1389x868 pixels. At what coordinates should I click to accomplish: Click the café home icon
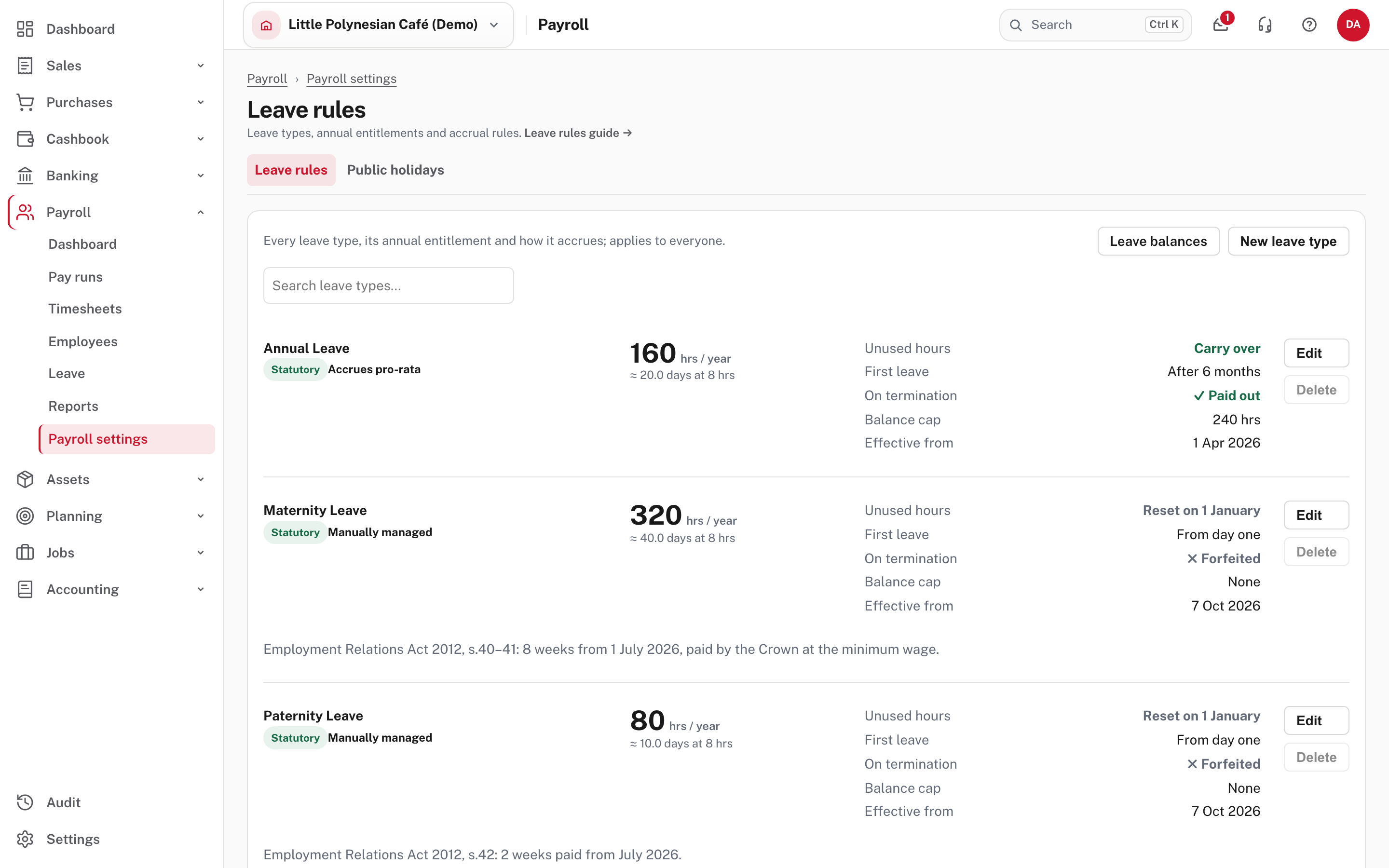tap(266, 25)
